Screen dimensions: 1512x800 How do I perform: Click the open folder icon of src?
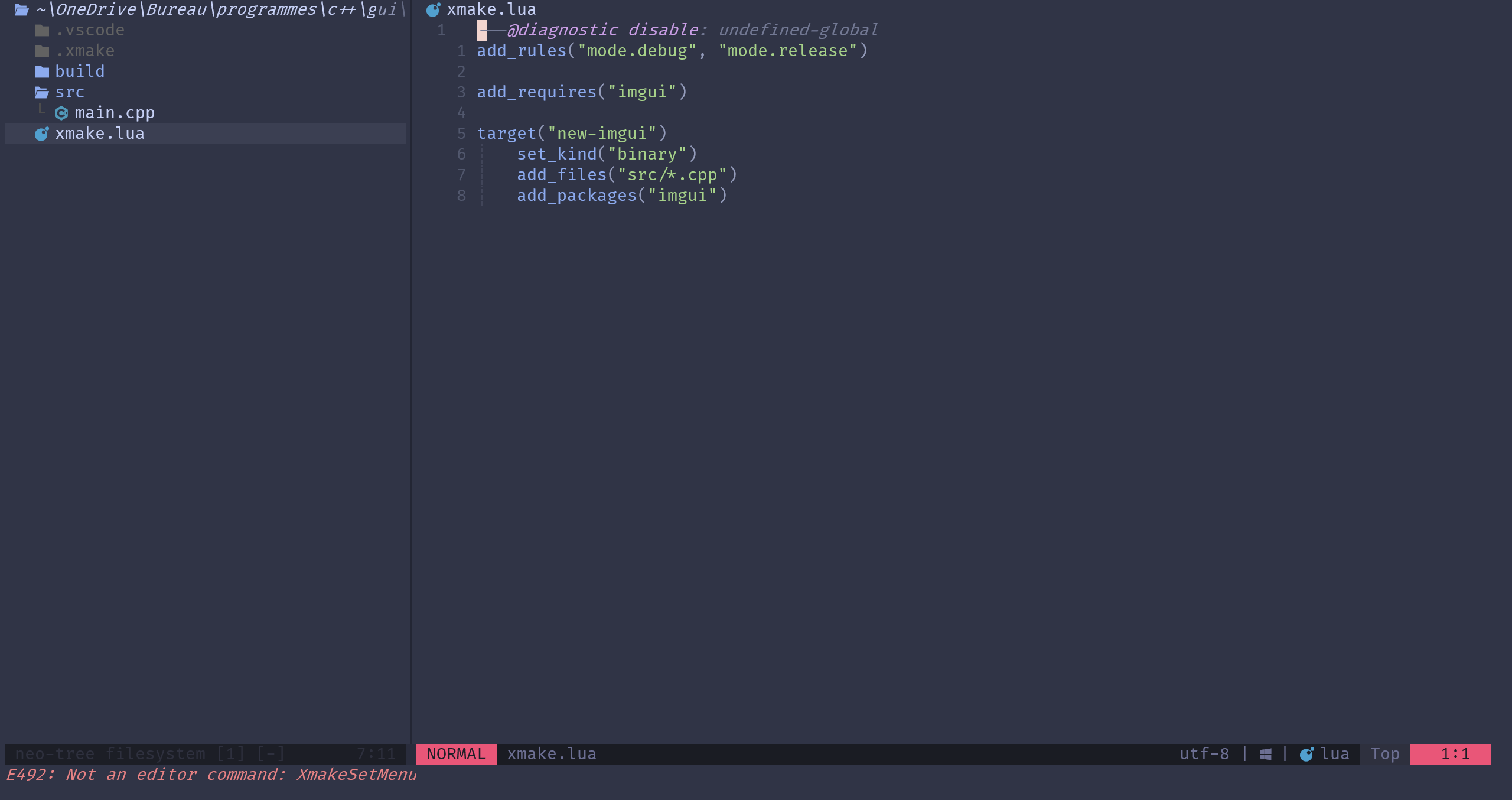[x=41, y=92]
